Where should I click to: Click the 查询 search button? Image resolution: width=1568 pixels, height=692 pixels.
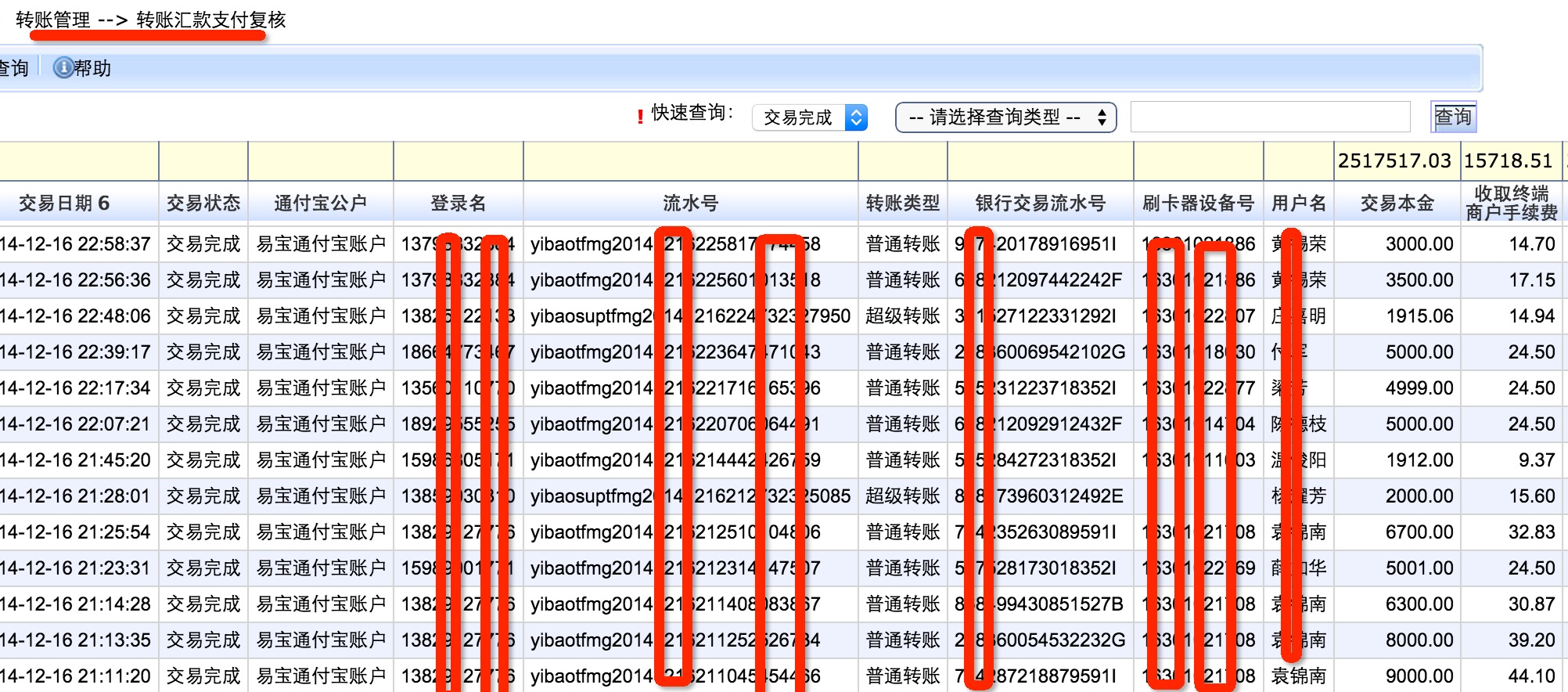[x=1453, y=117]
